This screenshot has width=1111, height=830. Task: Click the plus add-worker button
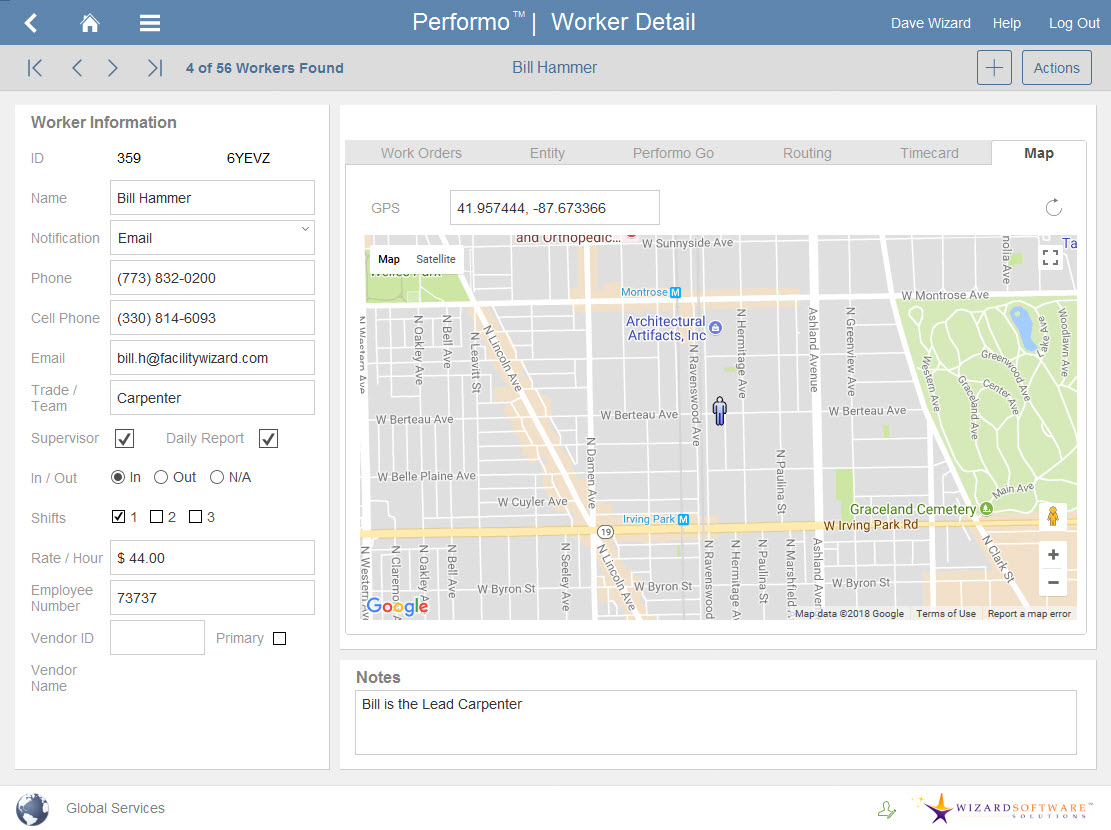click(x=994, y=68)
